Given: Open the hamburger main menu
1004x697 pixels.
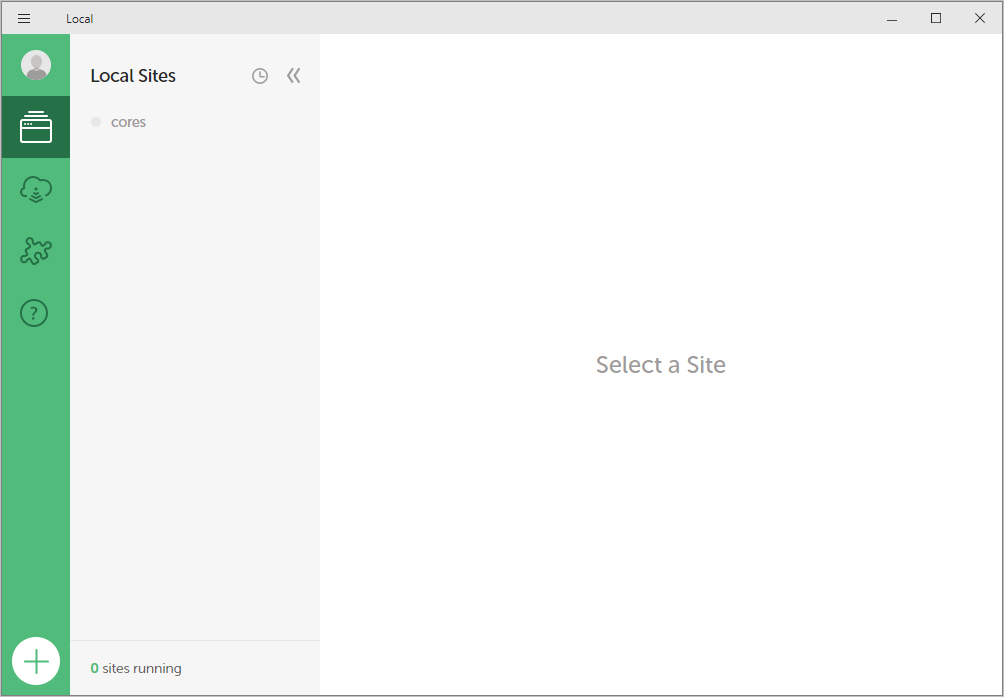Looking at the screenshot, I should (x=24, y=19).
